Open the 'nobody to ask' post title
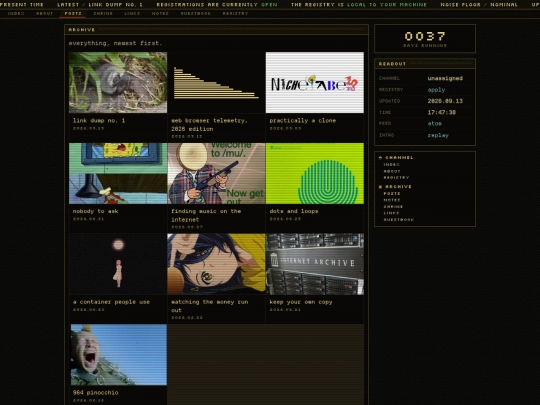This screenshot has height=405, width=540. point(95,211)
